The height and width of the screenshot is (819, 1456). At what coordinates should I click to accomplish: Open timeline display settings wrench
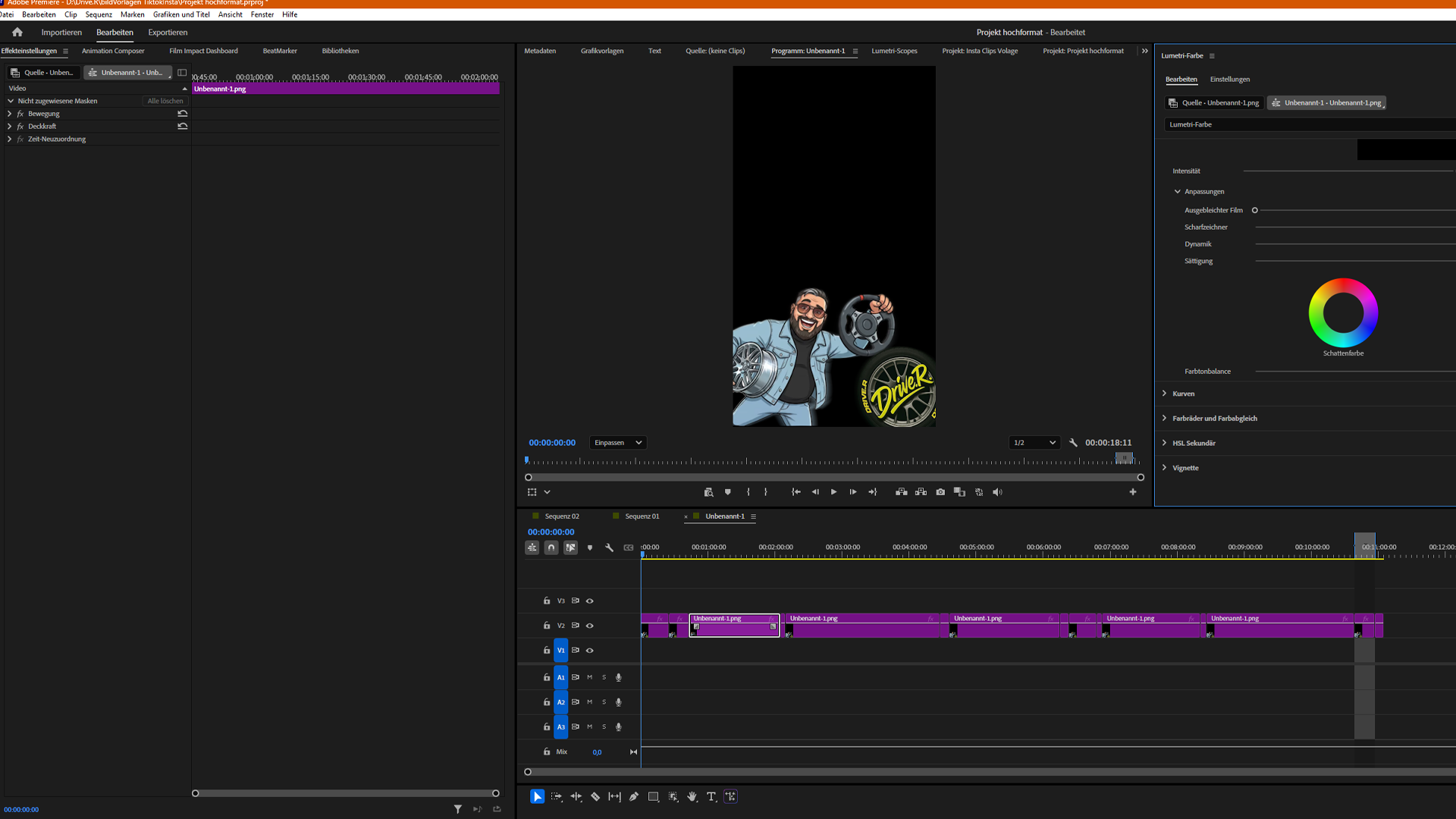pos(609,548)
